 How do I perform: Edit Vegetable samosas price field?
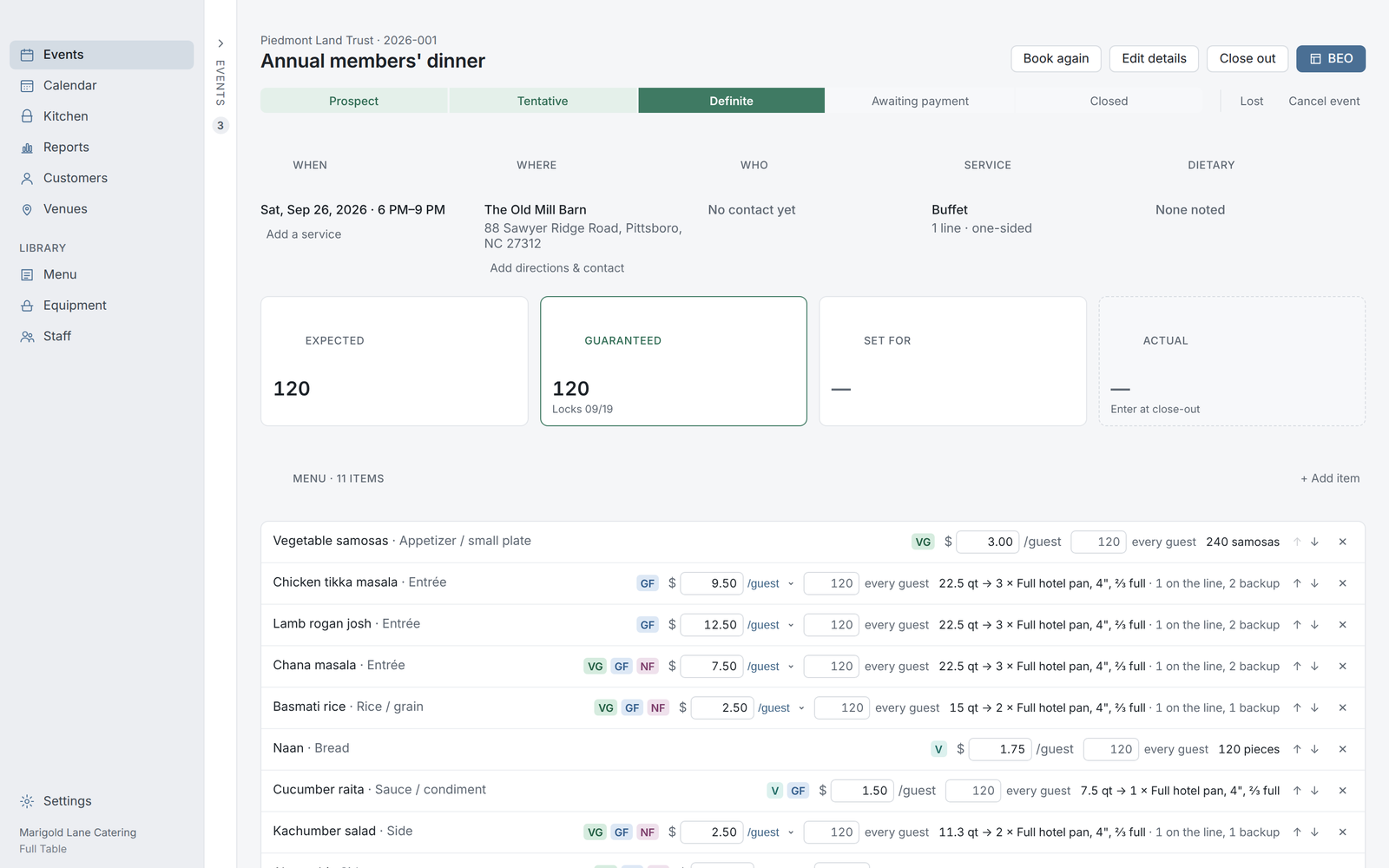988,542
